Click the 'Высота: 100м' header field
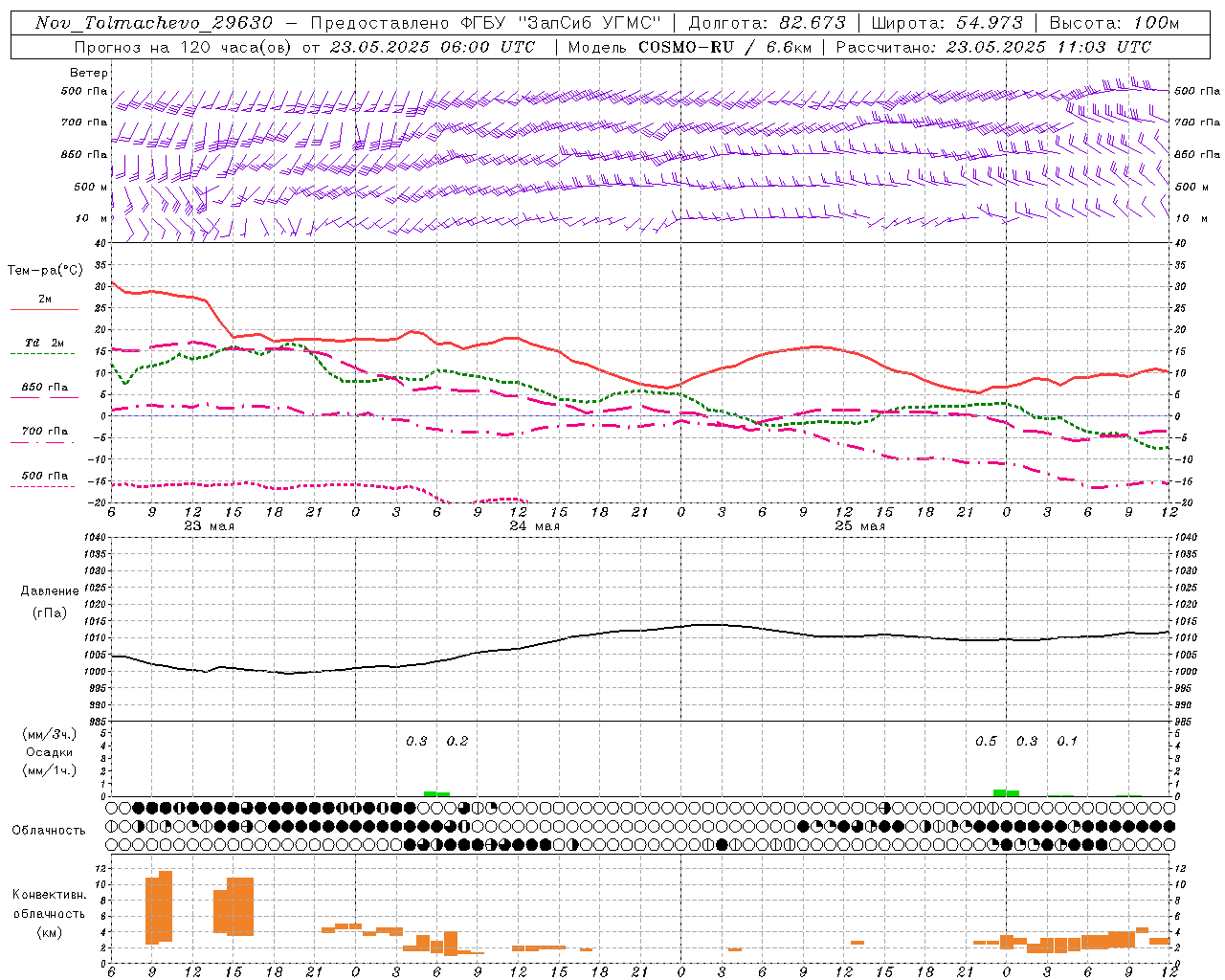 coord(1114,23)
